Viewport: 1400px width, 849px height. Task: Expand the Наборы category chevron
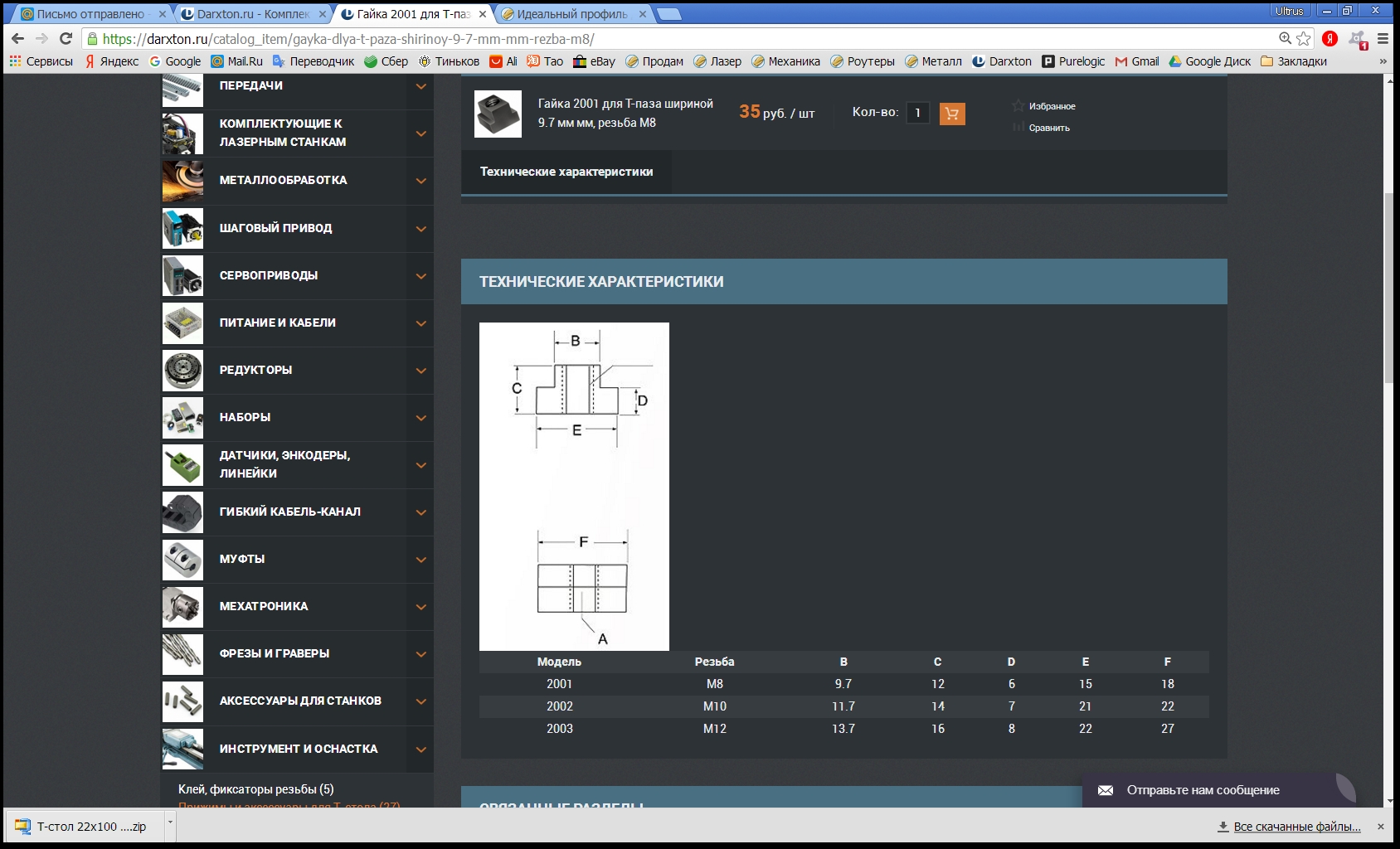[x=421, y=418]
